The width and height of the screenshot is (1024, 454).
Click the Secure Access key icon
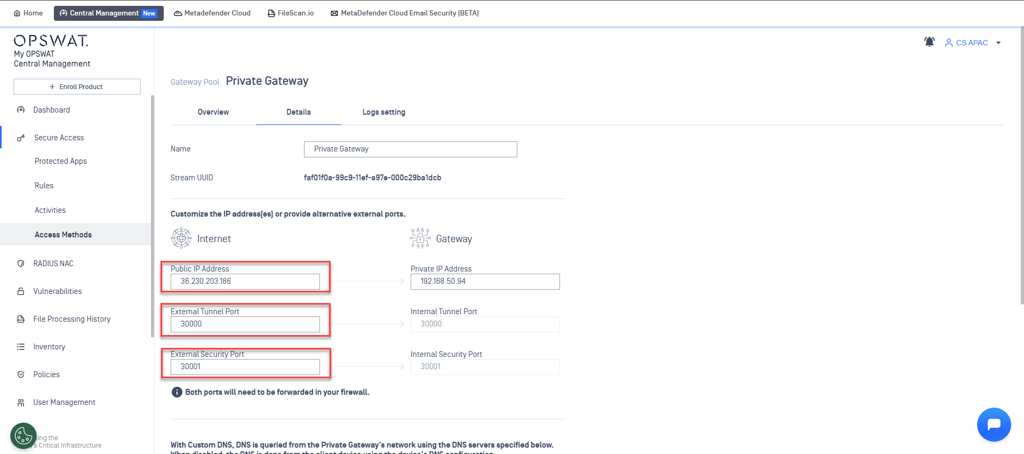tap(20, 138)
